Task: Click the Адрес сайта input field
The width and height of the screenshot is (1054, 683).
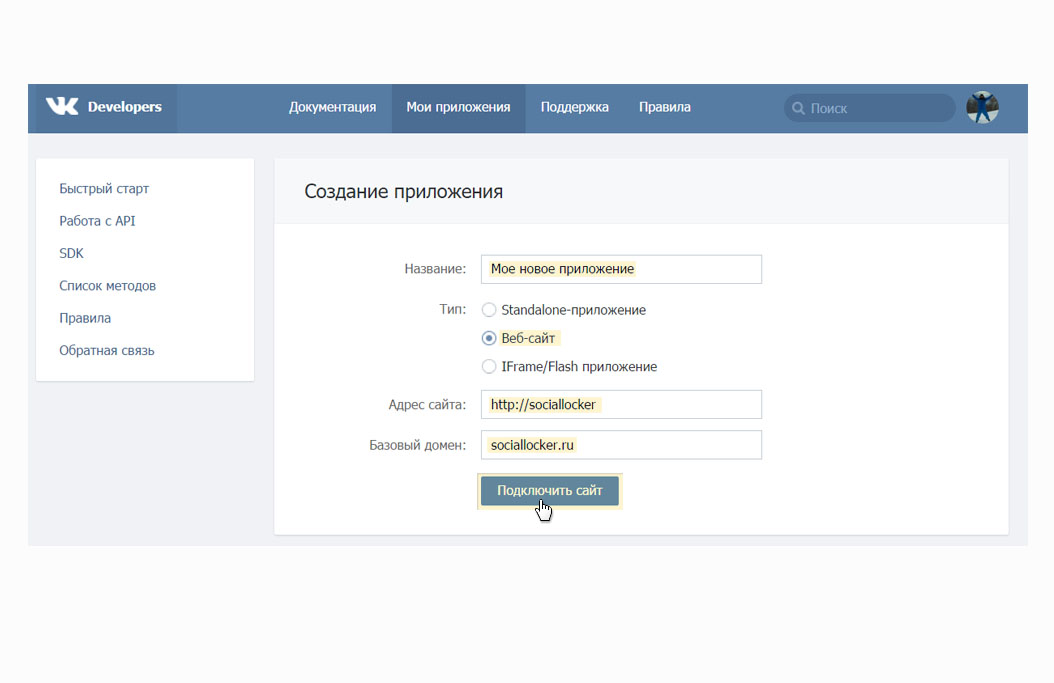Action: click(x=620, y=404)
